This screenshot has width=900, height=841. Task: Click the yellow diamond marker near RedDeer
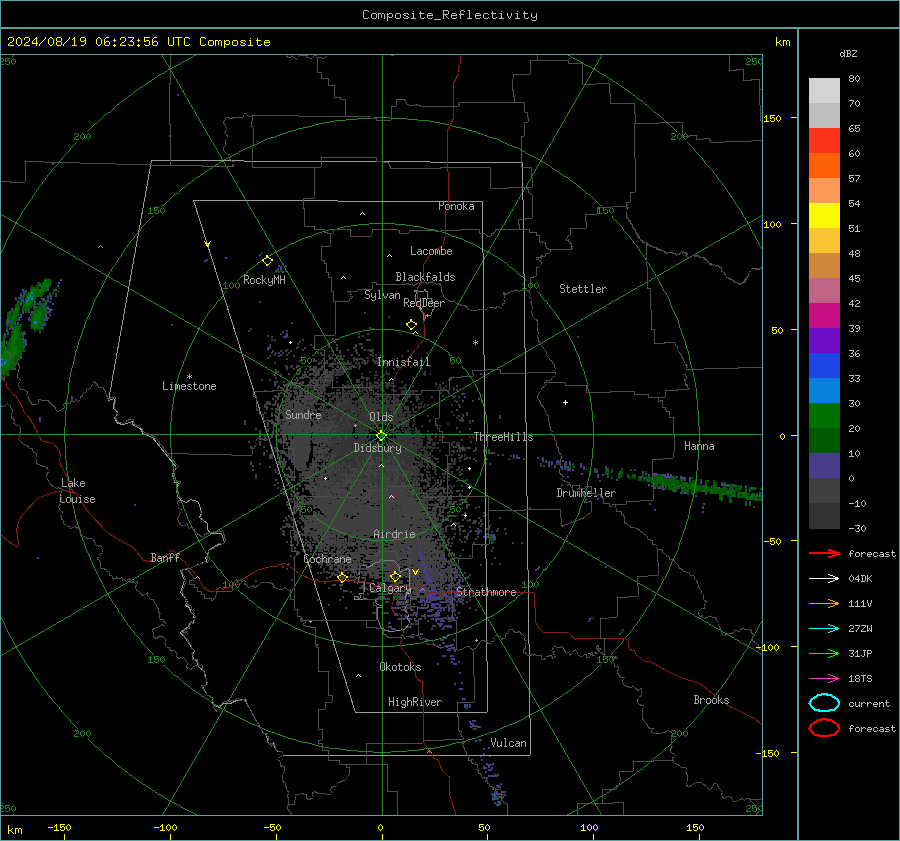point(412,325)
